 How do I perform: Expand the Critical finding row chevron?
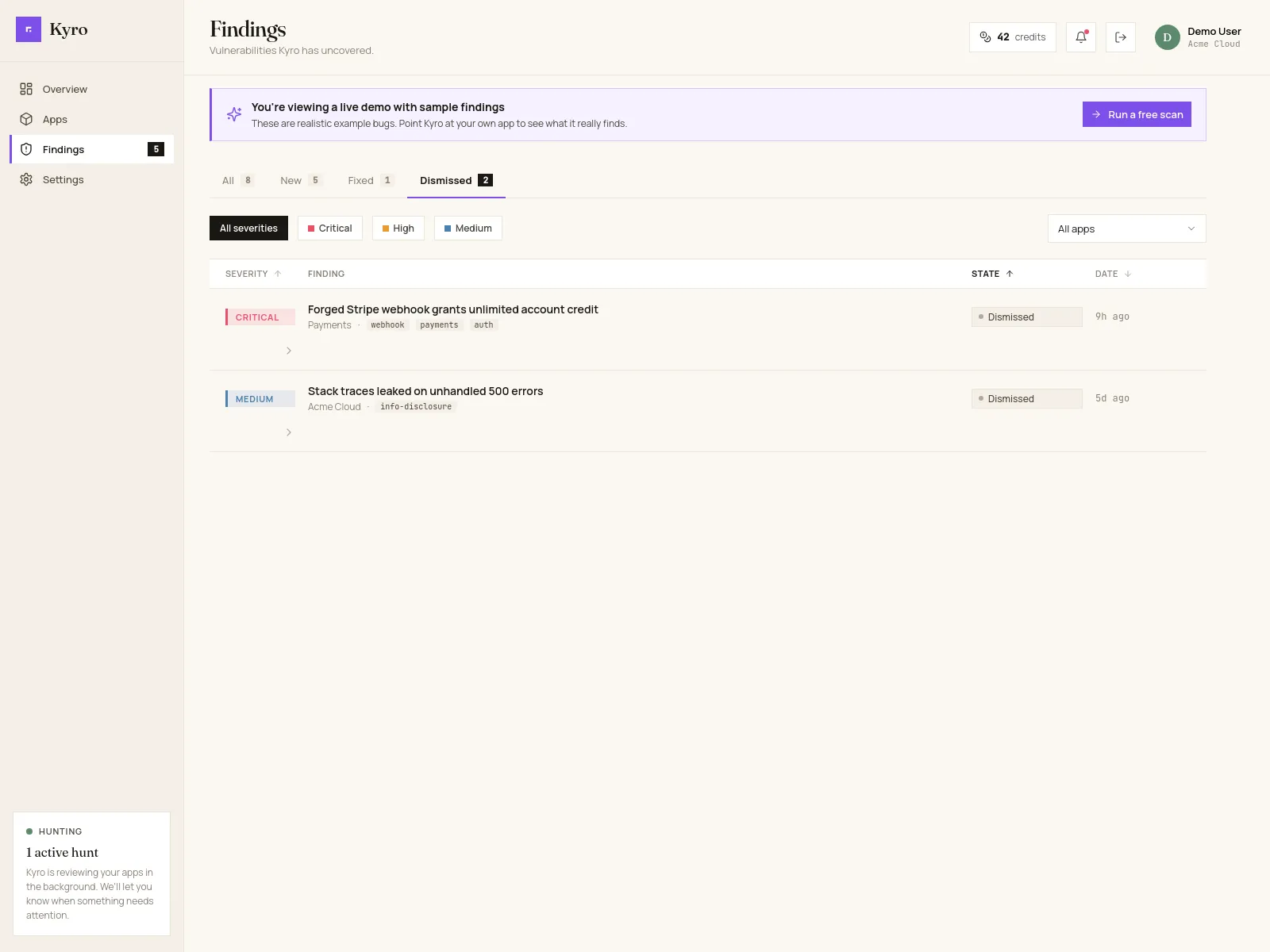point(289,351)
